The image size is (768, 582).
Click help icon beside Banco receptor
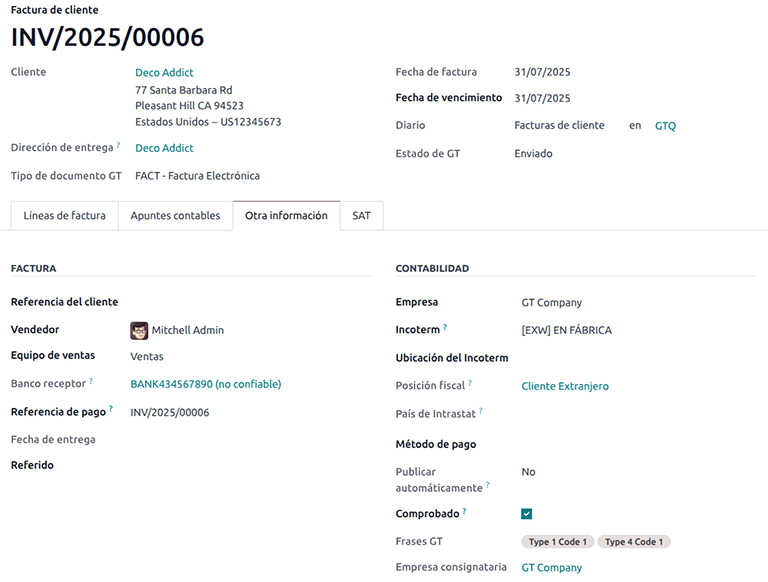[x=91, y=381]
